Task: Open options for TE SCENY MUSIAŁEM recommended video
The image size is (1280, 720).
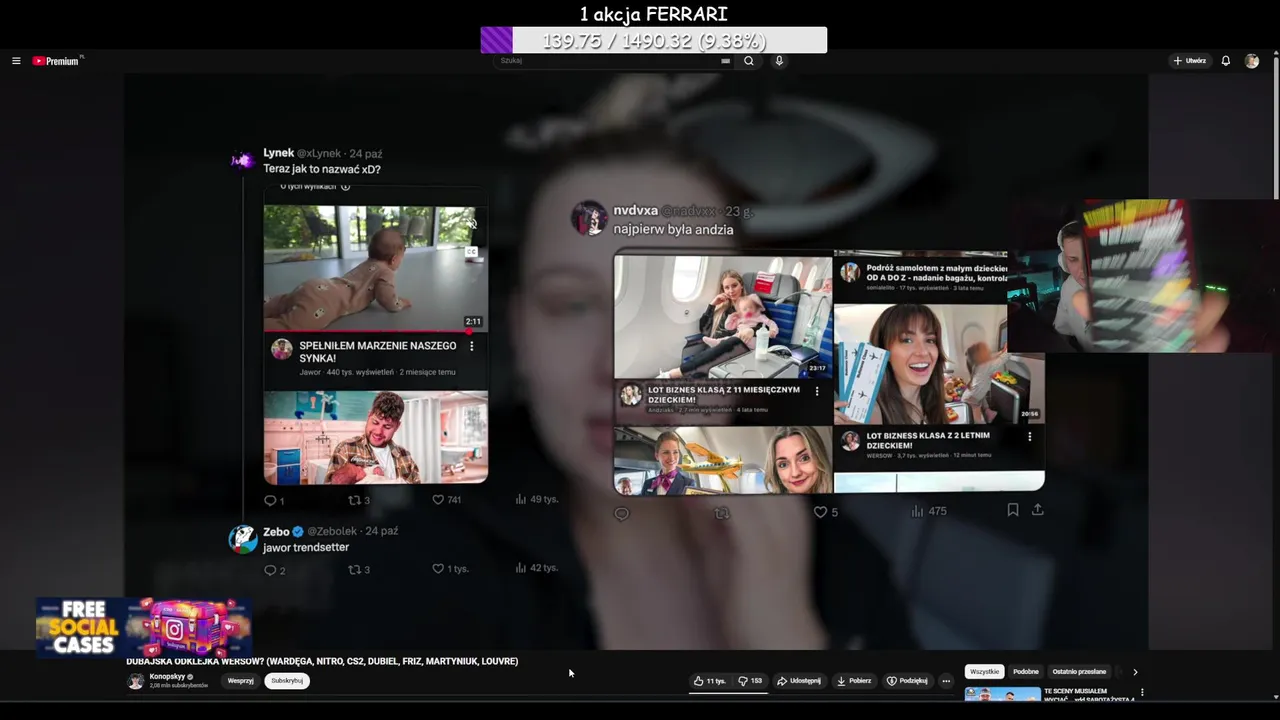Action: point(1142,692)
